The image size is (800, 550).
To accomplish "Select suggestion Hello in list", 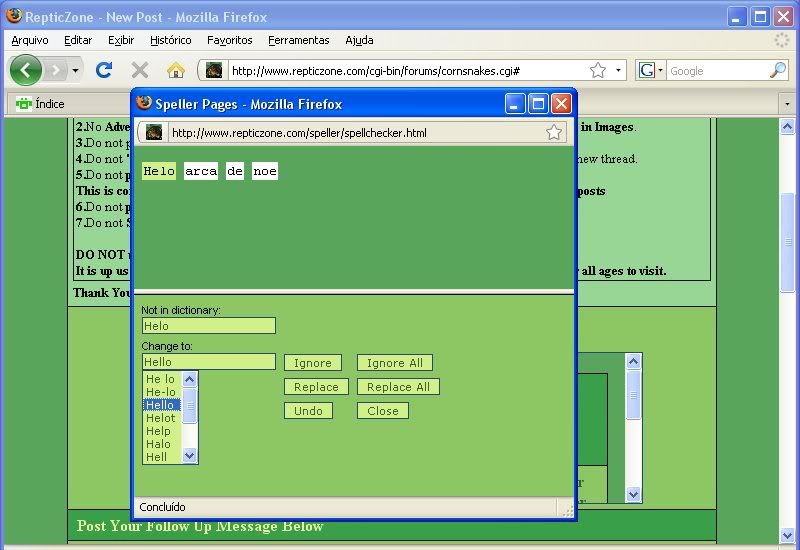I will click(162, 405).
